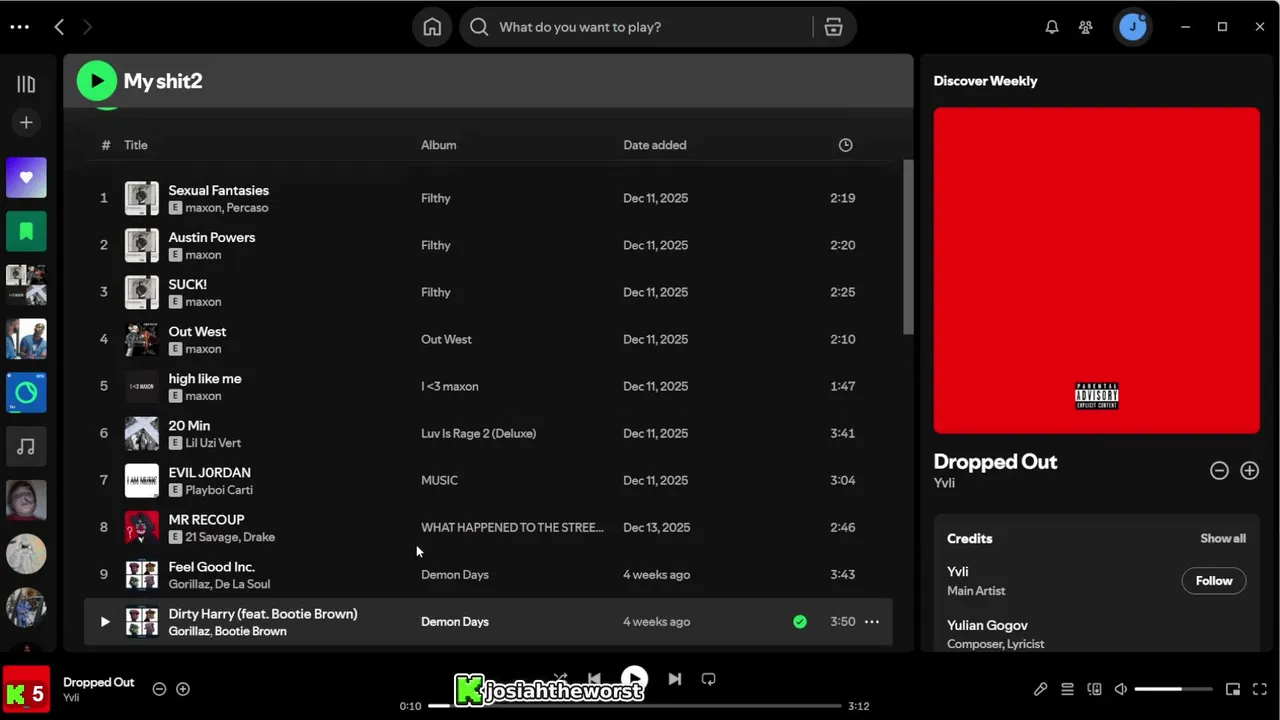Play the My shit2 playlist
Viewport: 1280px width, 720px height.
pos(97,81)
